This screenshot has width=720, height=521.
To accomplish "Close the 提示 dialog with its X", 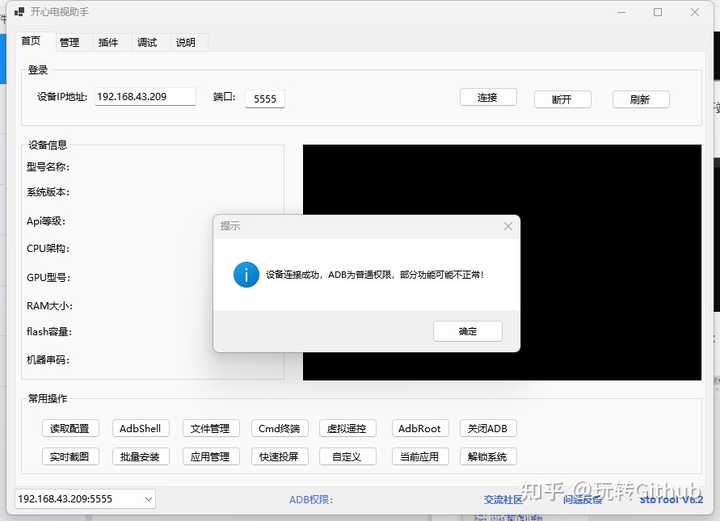I will pos(508,226).
